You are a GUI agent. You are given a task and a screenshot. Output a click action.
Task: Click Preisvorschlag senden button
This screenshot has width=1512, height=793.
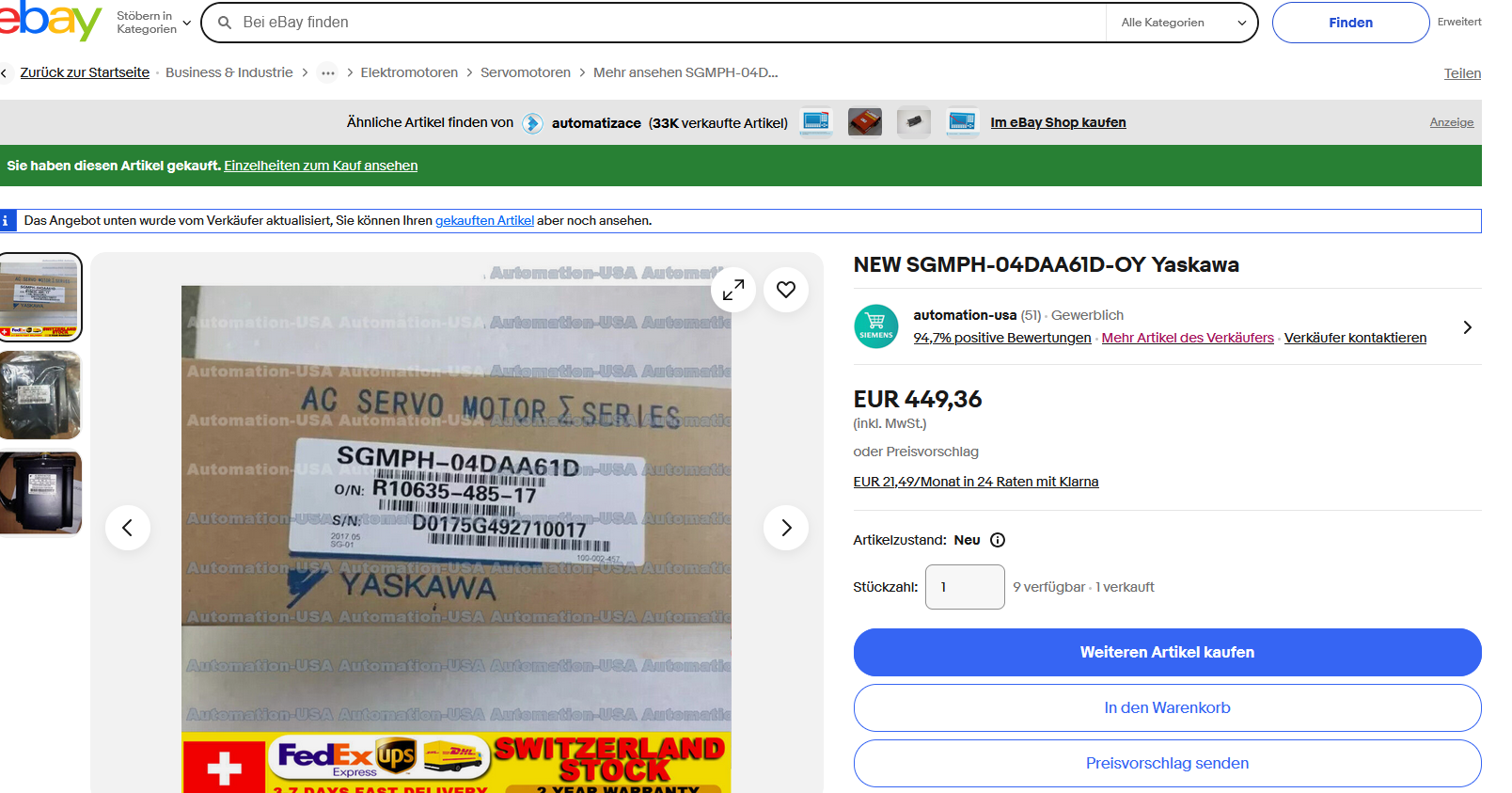pyautogui.click(x=1167, y=763)
